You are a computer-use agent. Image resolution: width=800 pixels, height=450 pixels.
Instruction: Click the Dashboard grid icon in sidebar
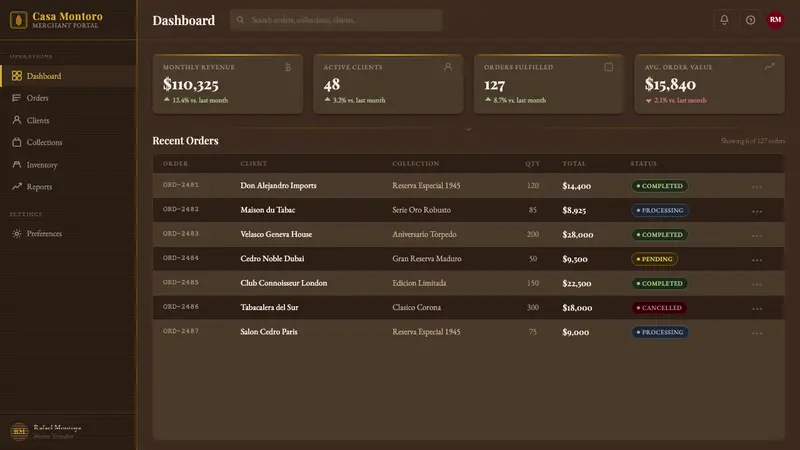point(17,76)
